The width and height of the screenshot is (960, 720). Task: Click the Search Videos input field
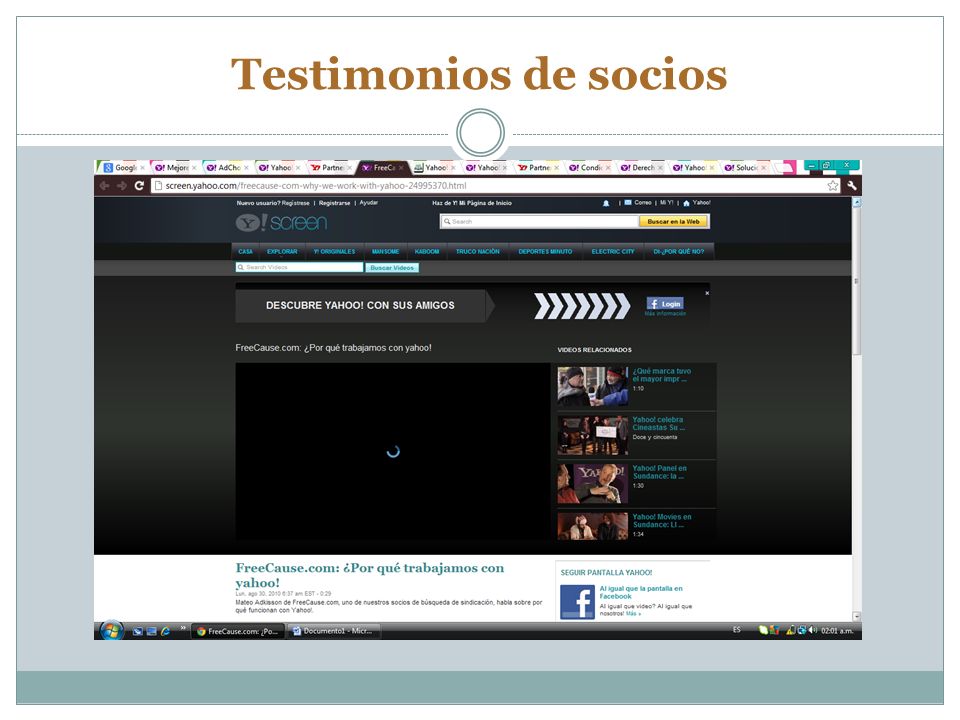click(x=299, y=268)
